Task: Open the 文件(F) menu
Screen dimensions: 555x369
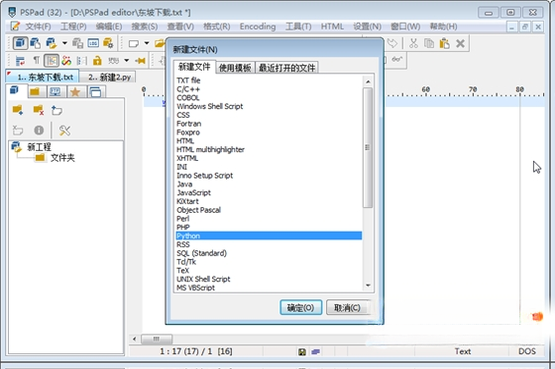Action: 38,27
